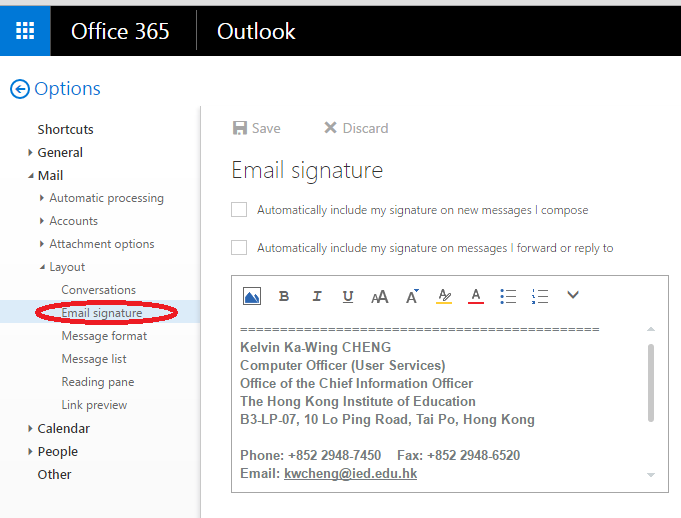This screenshot has height=518, width=681.
Task: Open the text highlight color picker
Action: [x=444, y=297]
